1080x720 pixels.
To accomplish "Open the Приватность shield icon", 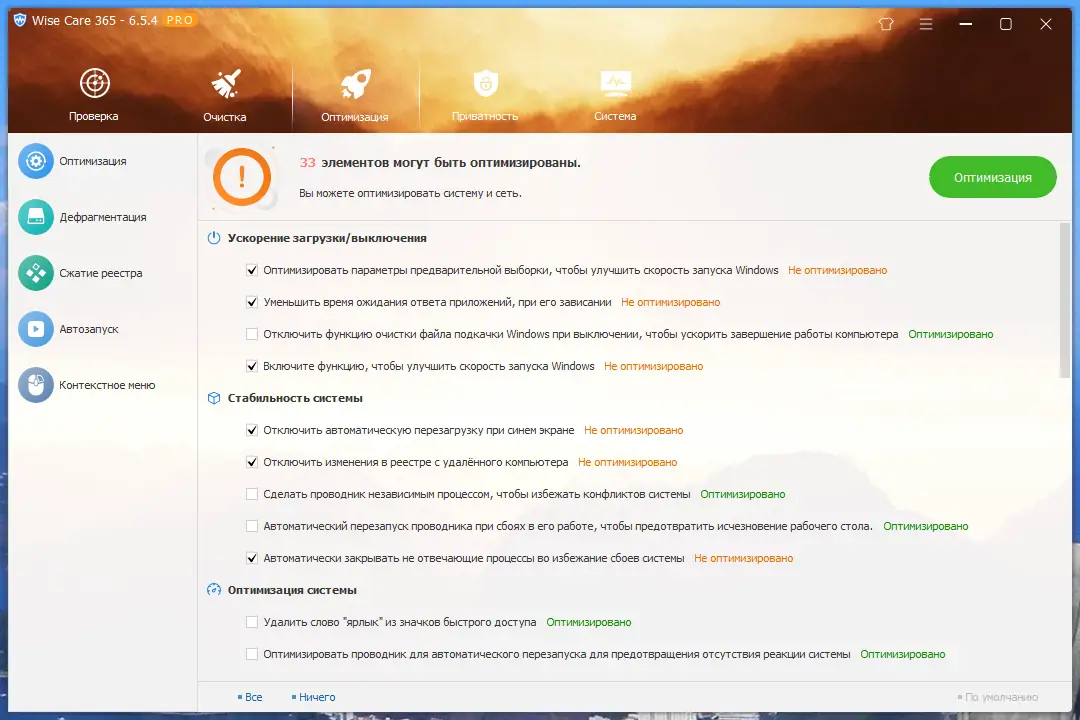I will point(486,83).
